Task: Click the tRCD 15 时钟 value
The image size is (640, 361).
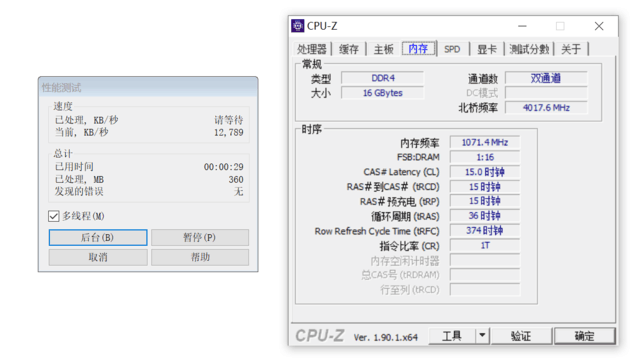Action: [485, 187]
